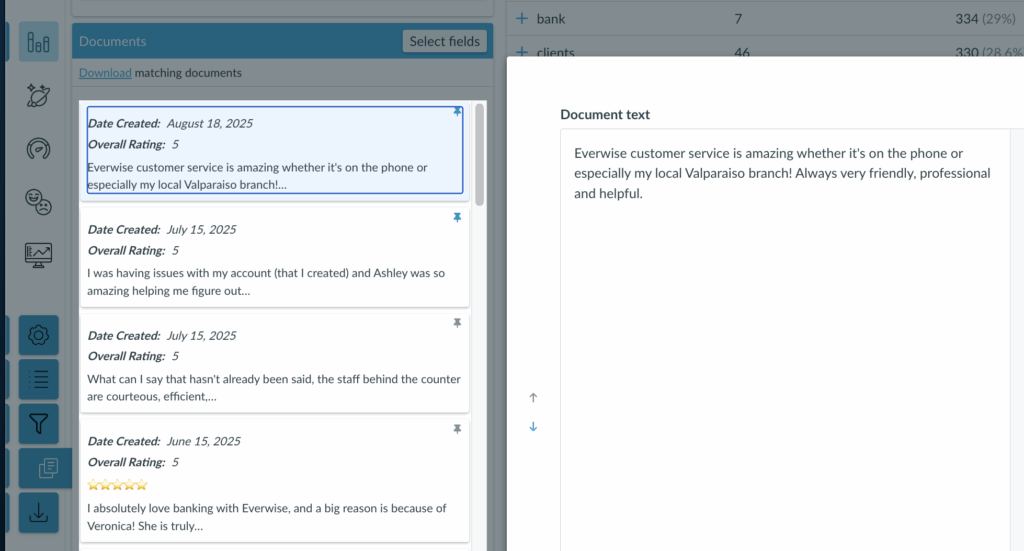
Task: Click the monitor trend chart icon
Action: coord(39,255)
